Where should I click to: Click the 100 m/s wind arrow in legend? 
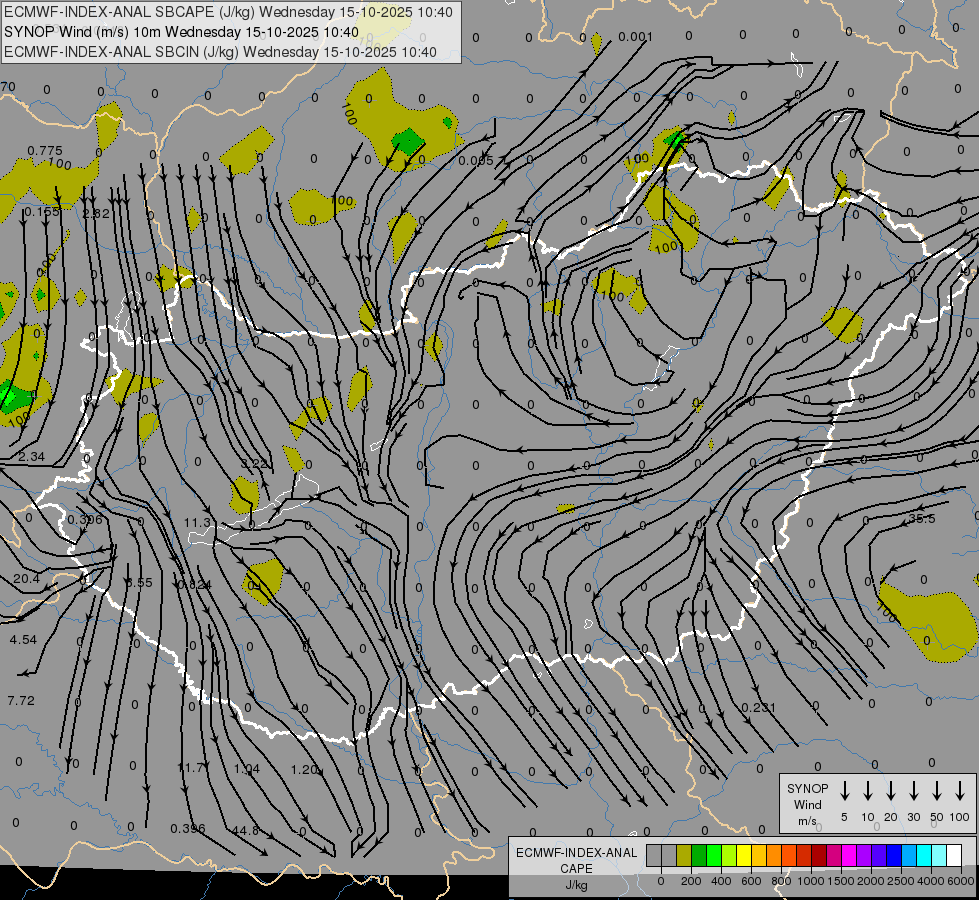[x=960, y=791]
